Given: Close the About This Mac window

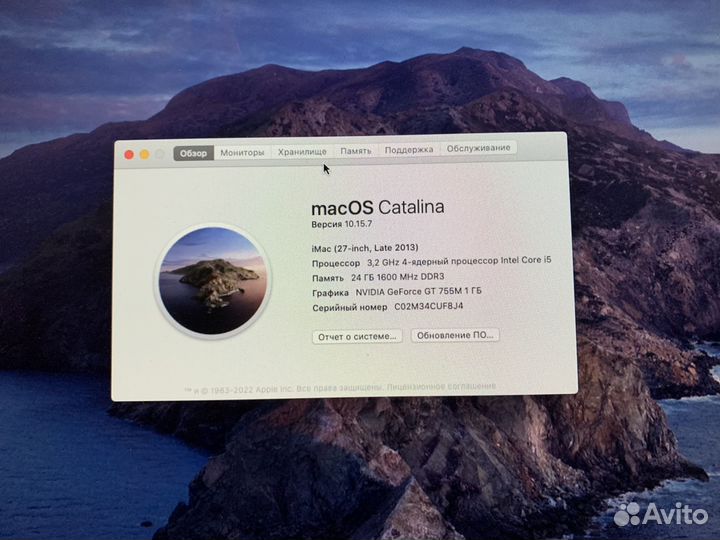Looking at the screenshot, I should click(129, 155).
